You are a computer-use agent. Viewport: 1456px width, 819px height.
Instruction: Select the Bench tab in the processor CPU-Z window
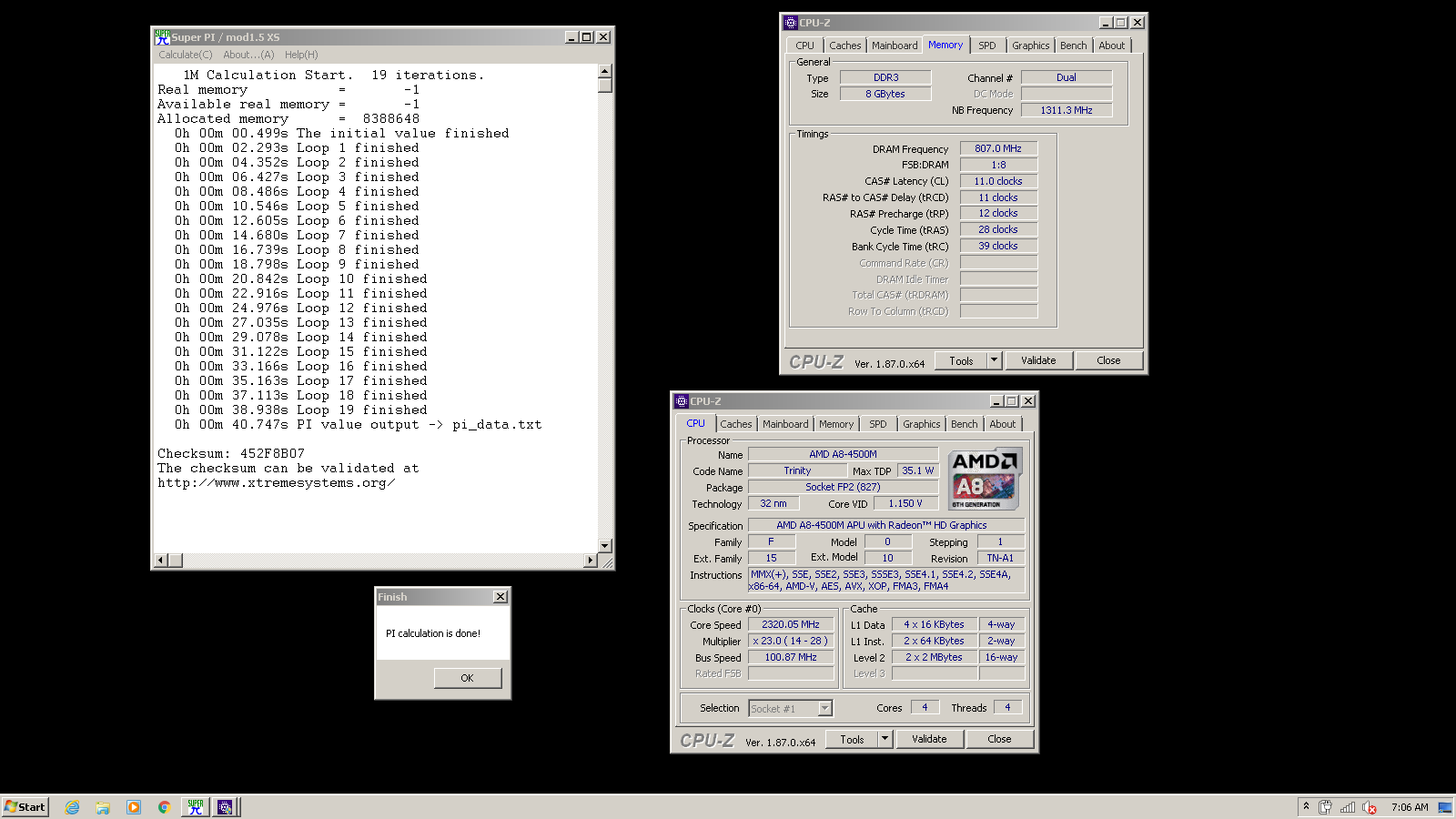click(x=965, y=424)
